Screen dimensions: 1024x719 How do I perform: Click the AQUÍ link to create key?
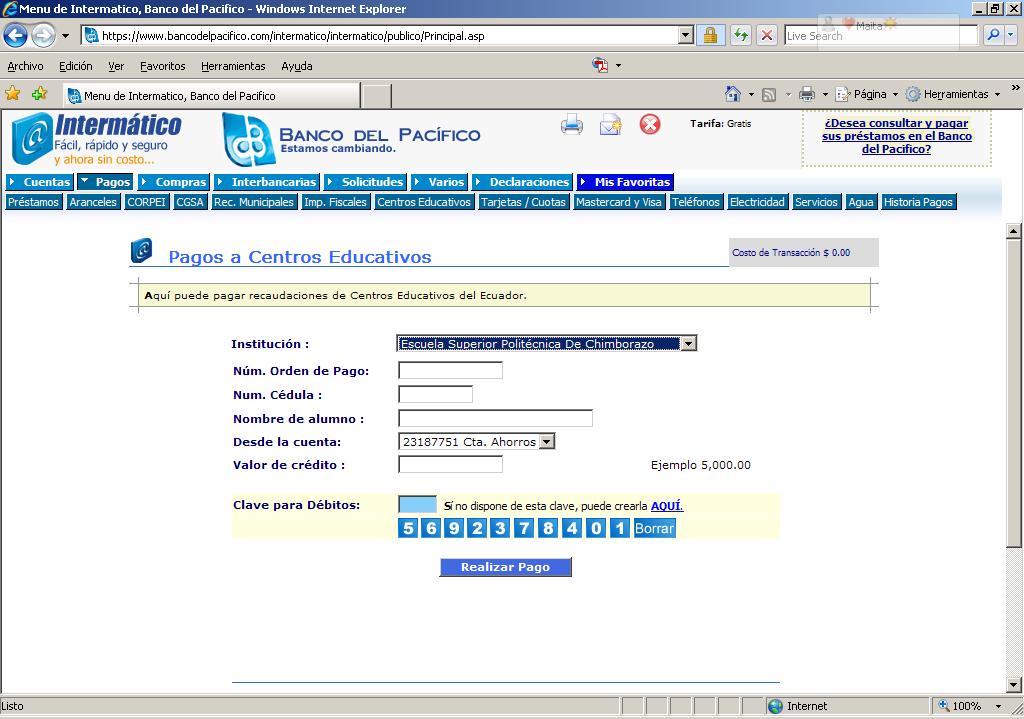667,506
